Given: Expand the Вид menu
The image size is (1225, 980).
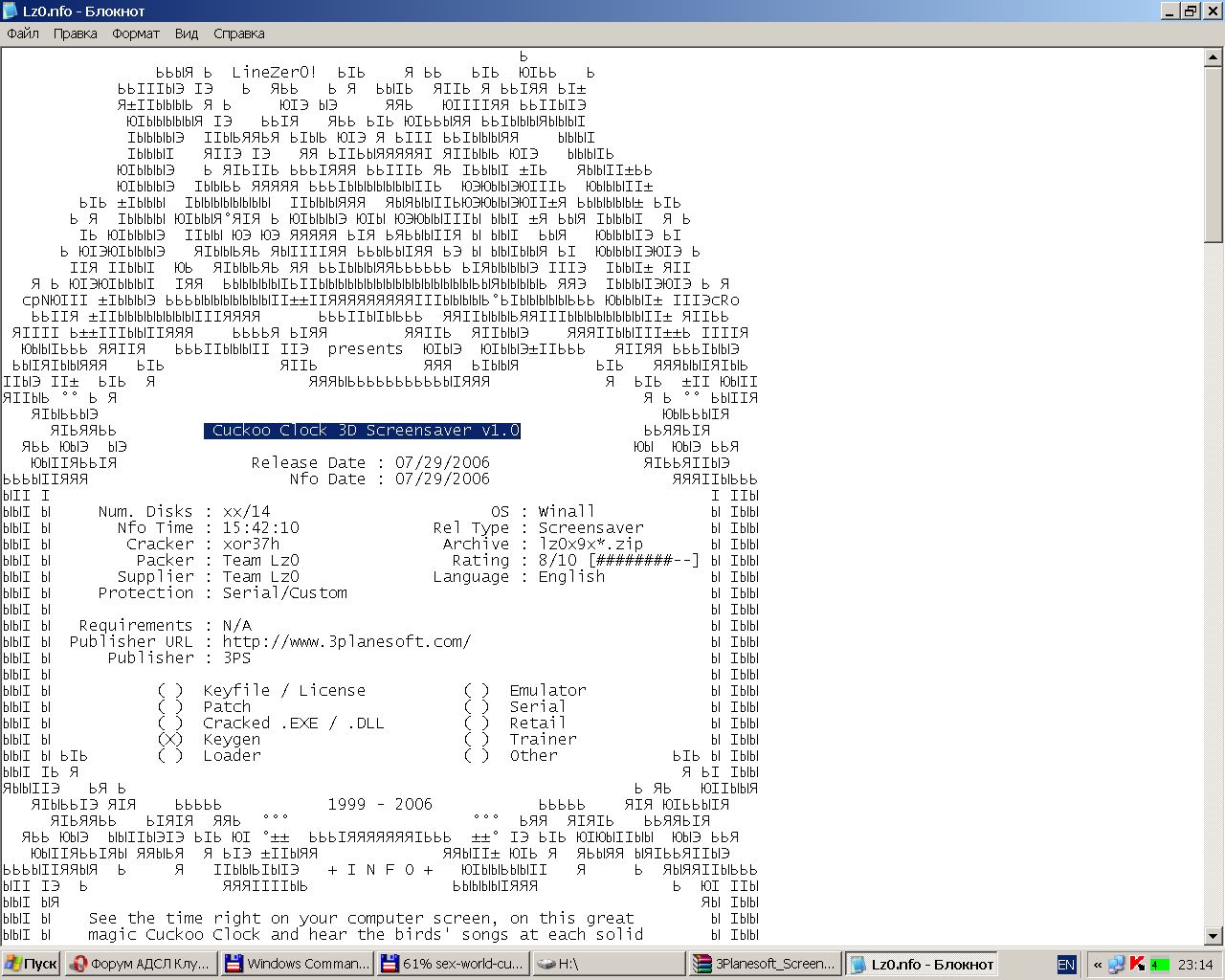Looking at the screenshot, I should click(187, 33).
